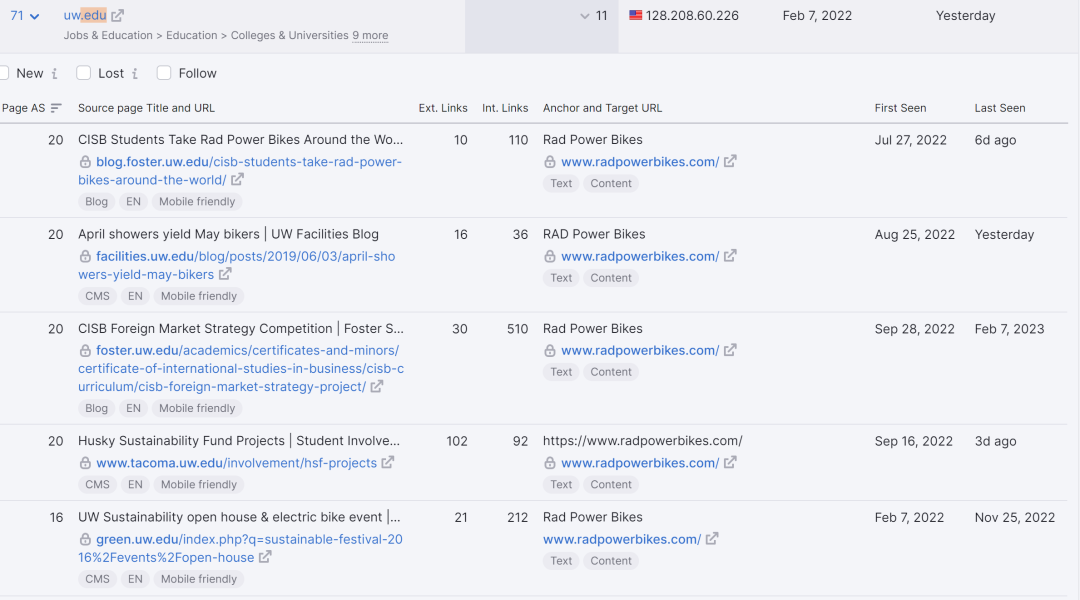The image size is (1080, 600).
Task: Click Ext. Links value 102
Action: (457, 441)
